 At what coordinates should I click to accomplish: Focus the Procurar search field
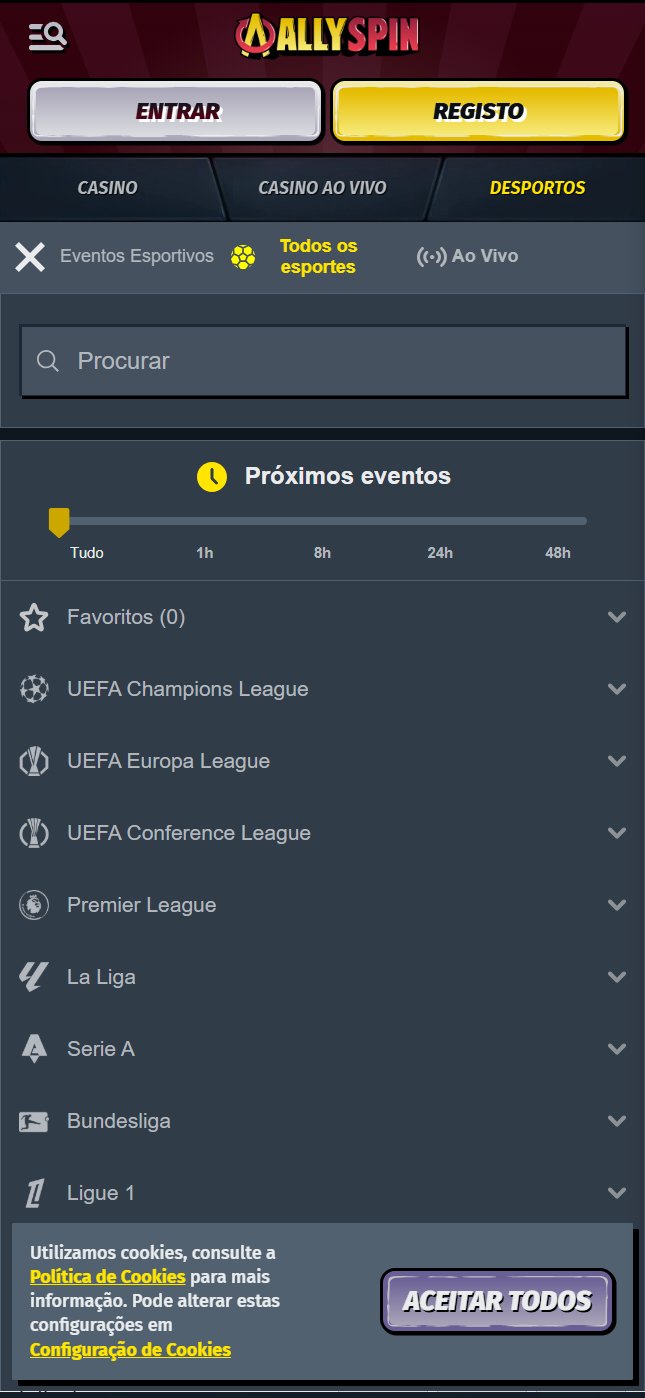click(324, 361)
